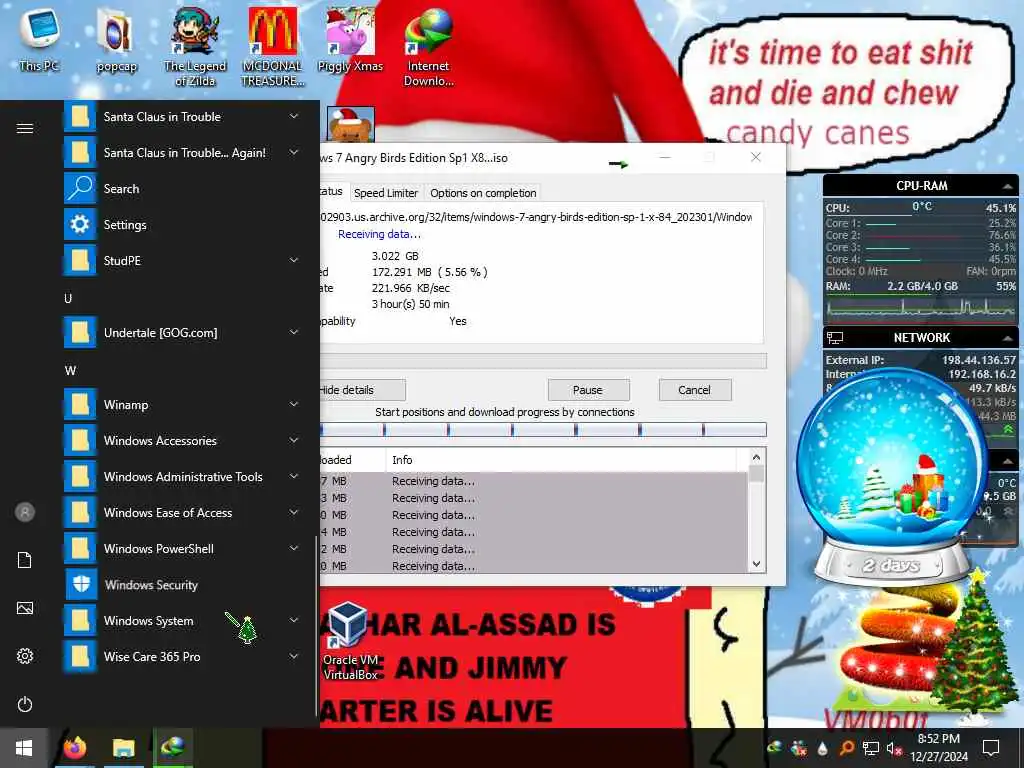The image size is (1024, 768).
Task: Open Oracle VM VirtualBox desktop shortcut
Action: (350, 641)
